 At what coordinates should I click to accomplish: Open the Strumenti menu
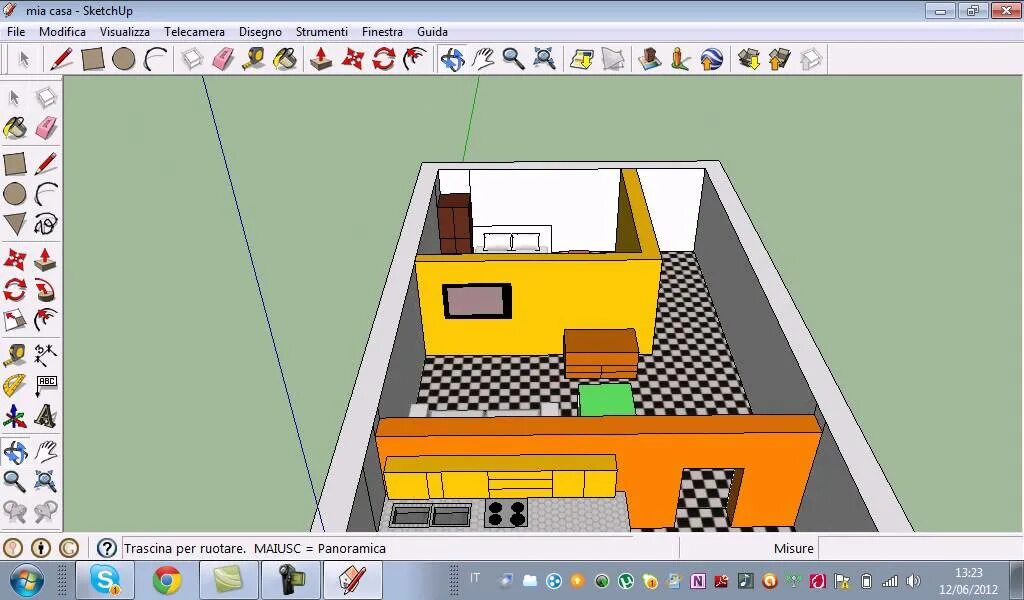[x=321, y=31]
